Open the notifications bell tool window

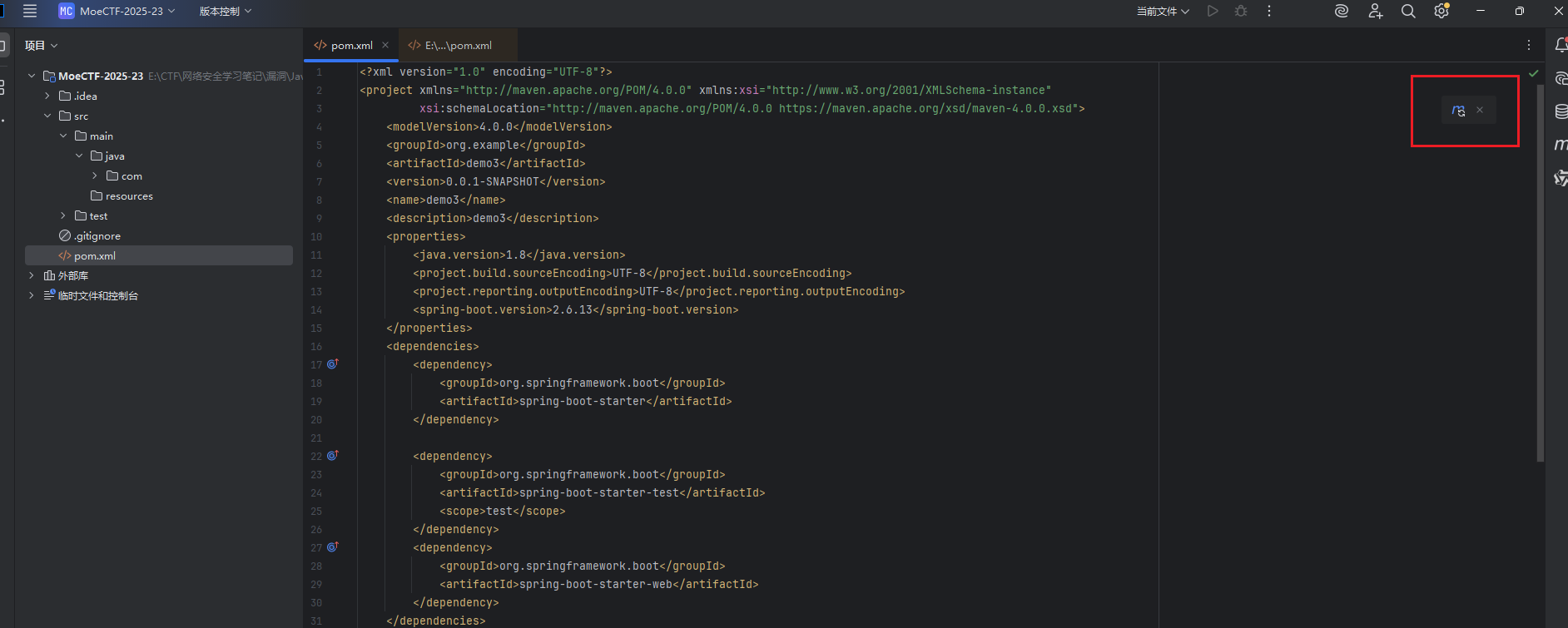(x=1561, y=46)
